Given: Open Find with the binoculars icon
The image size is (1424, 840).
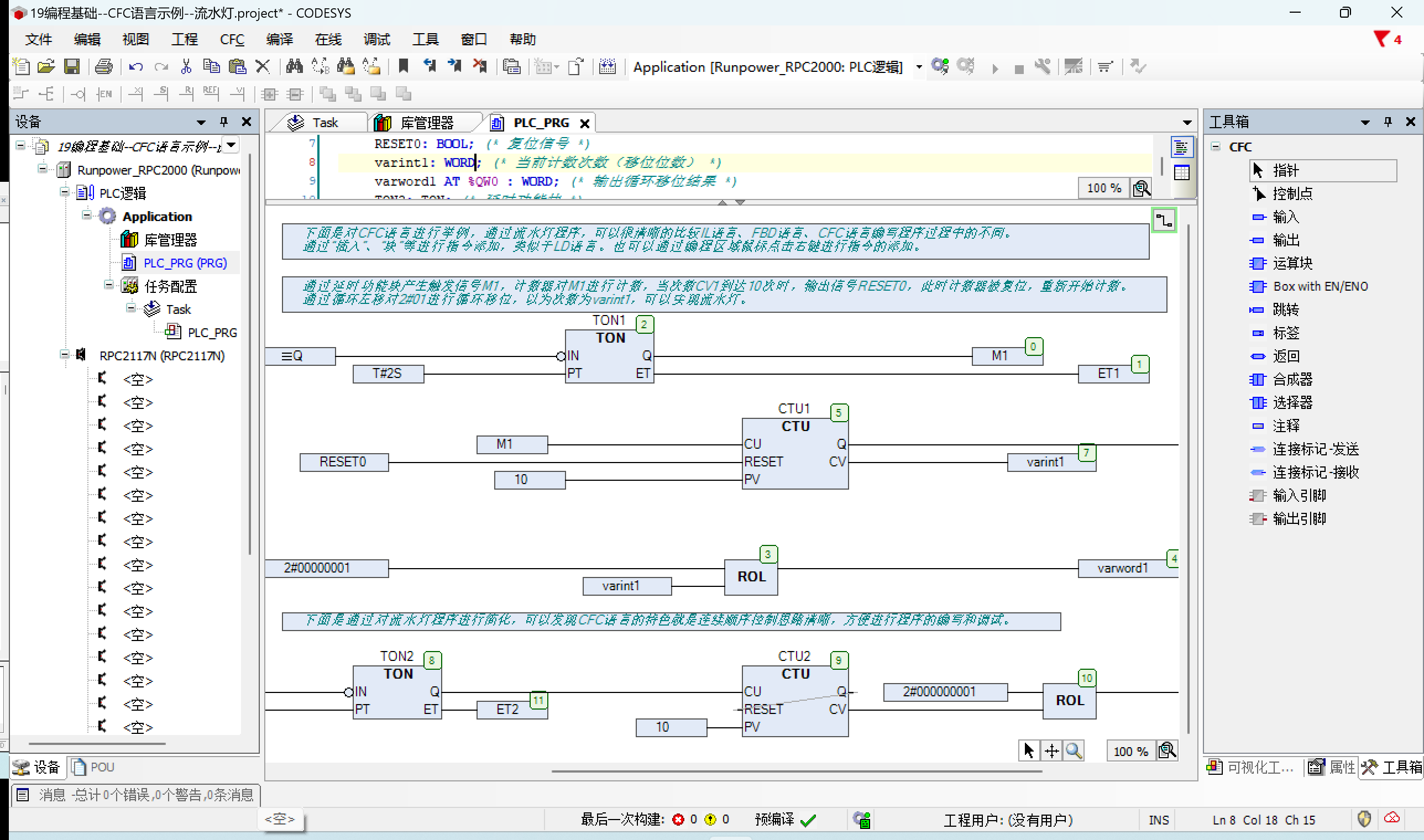Looking at the screenshot, I should tap(295, 67).
